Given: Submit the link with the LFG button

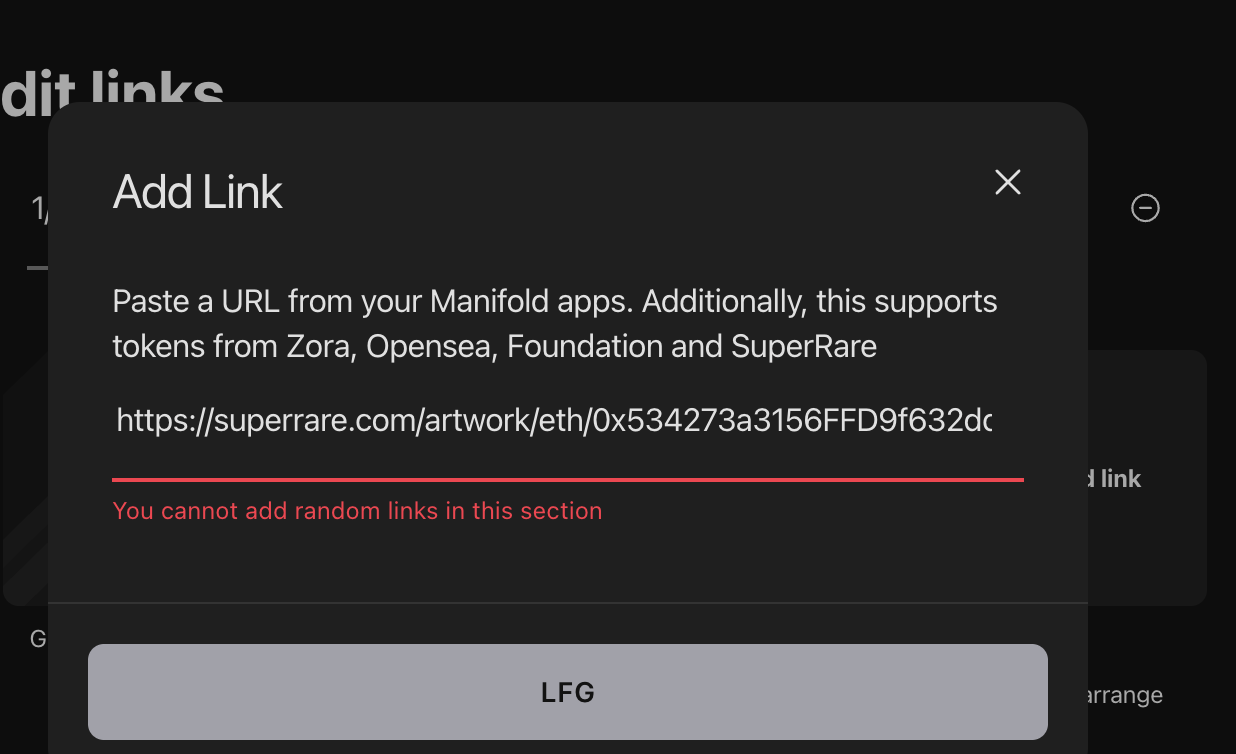Looking at the screenshot, I should [568, 692].
